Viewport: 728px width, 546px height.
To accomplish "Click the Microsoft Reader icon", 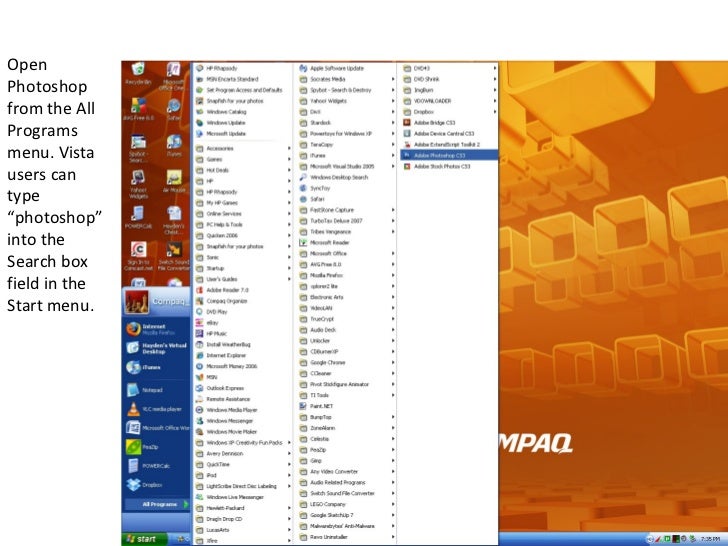I will 303,243.
